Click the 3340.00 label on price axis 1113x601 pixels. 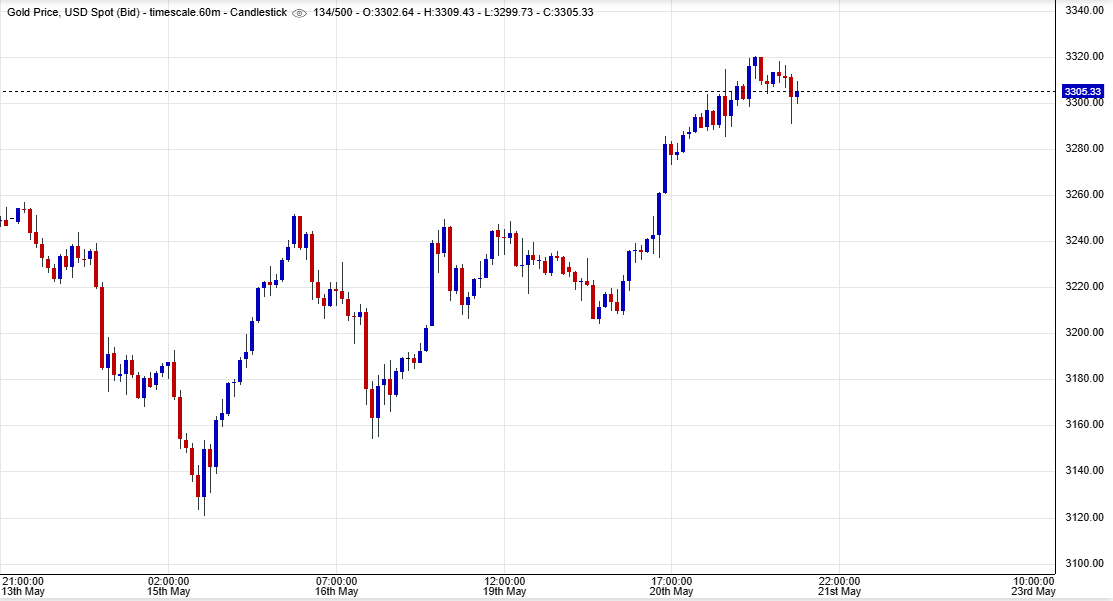(x=1084, y=10)
